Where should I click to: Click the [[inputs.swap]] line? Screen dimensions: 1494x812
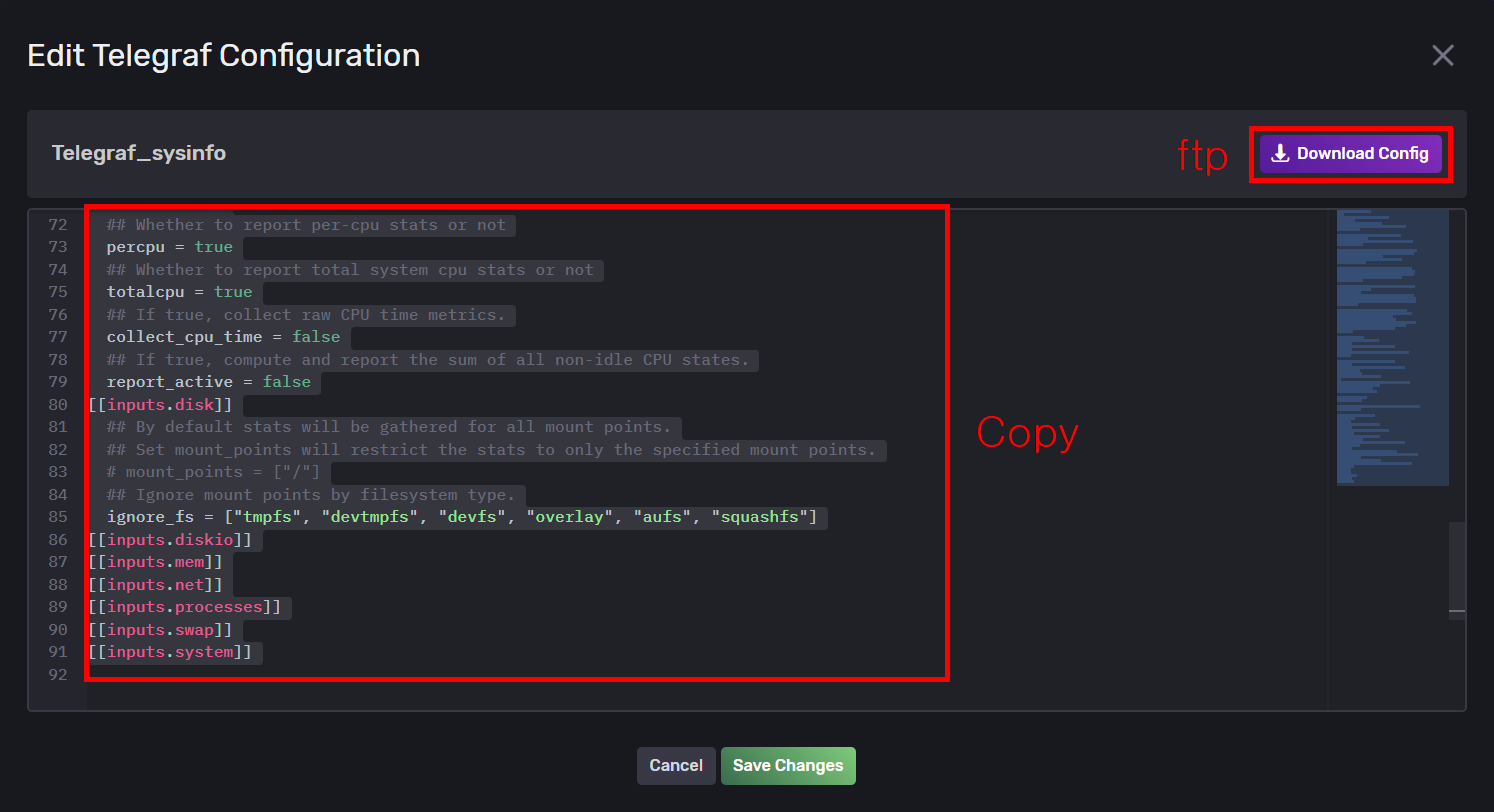160,630
